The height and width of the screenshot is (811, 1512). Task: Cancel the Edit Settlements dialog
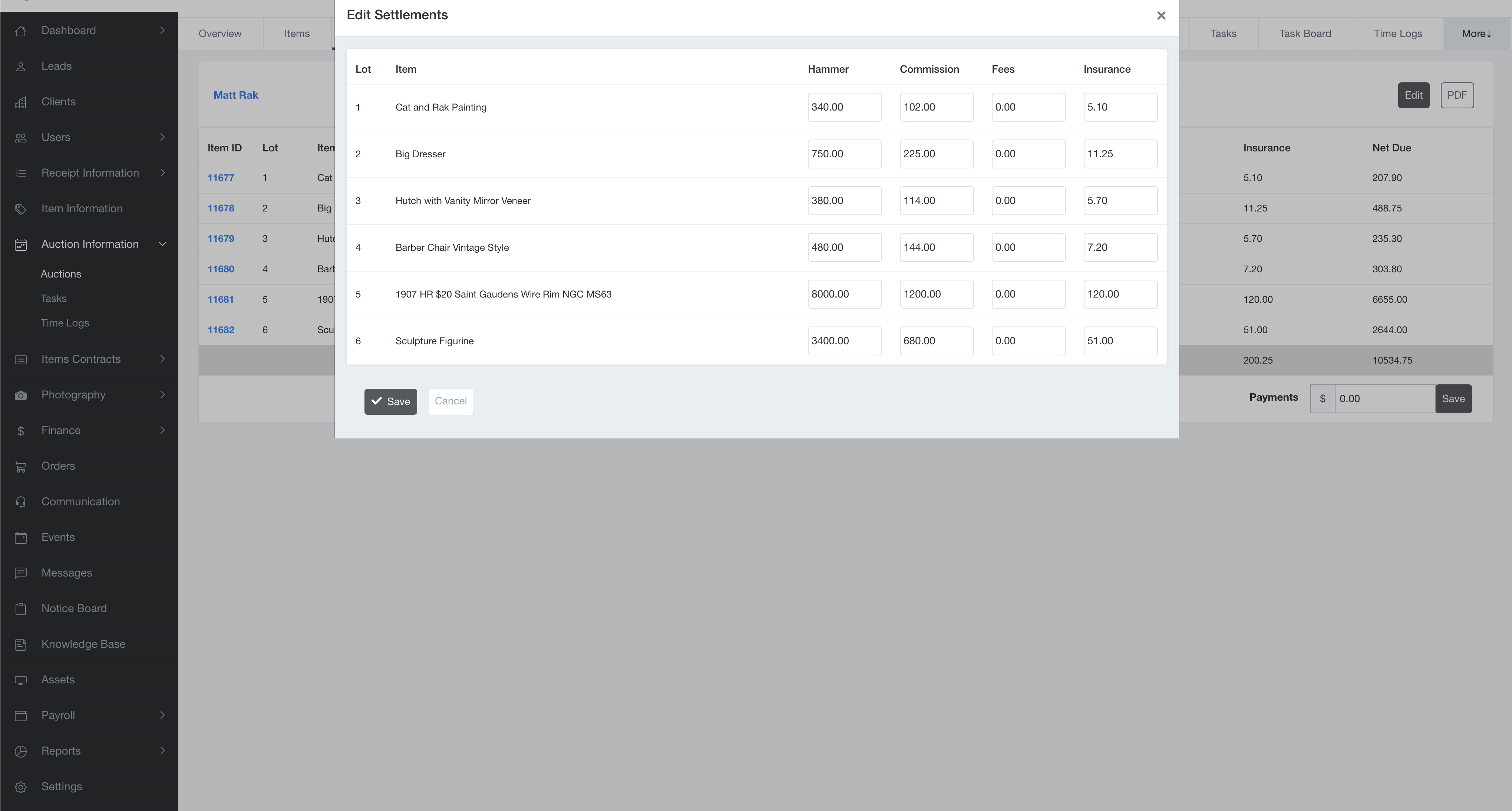click(x=451, y=401)
